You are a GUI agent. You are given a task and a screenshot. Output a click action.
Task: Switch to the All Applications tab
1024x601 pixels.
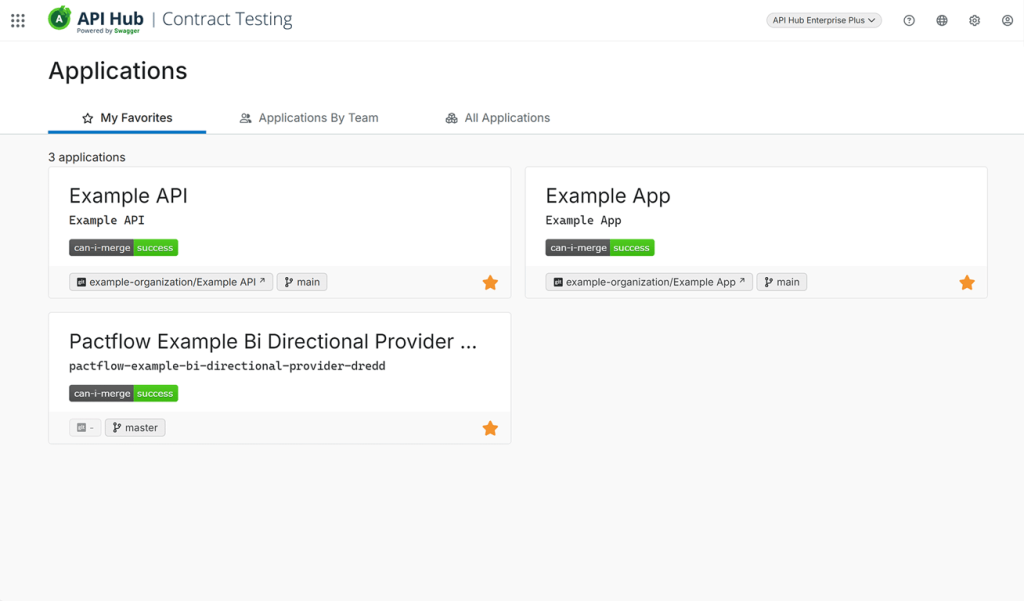click(498, 118)
